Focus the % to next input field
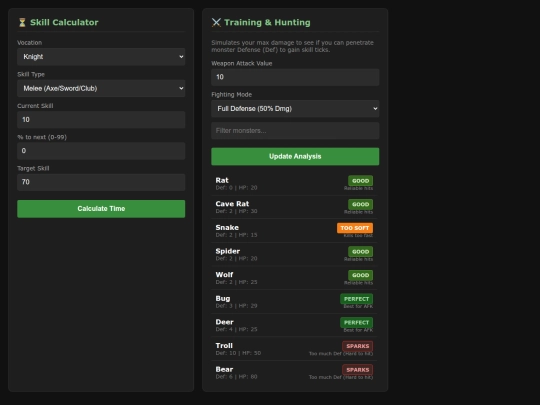 pyautogui.click(x=101, y=151)
